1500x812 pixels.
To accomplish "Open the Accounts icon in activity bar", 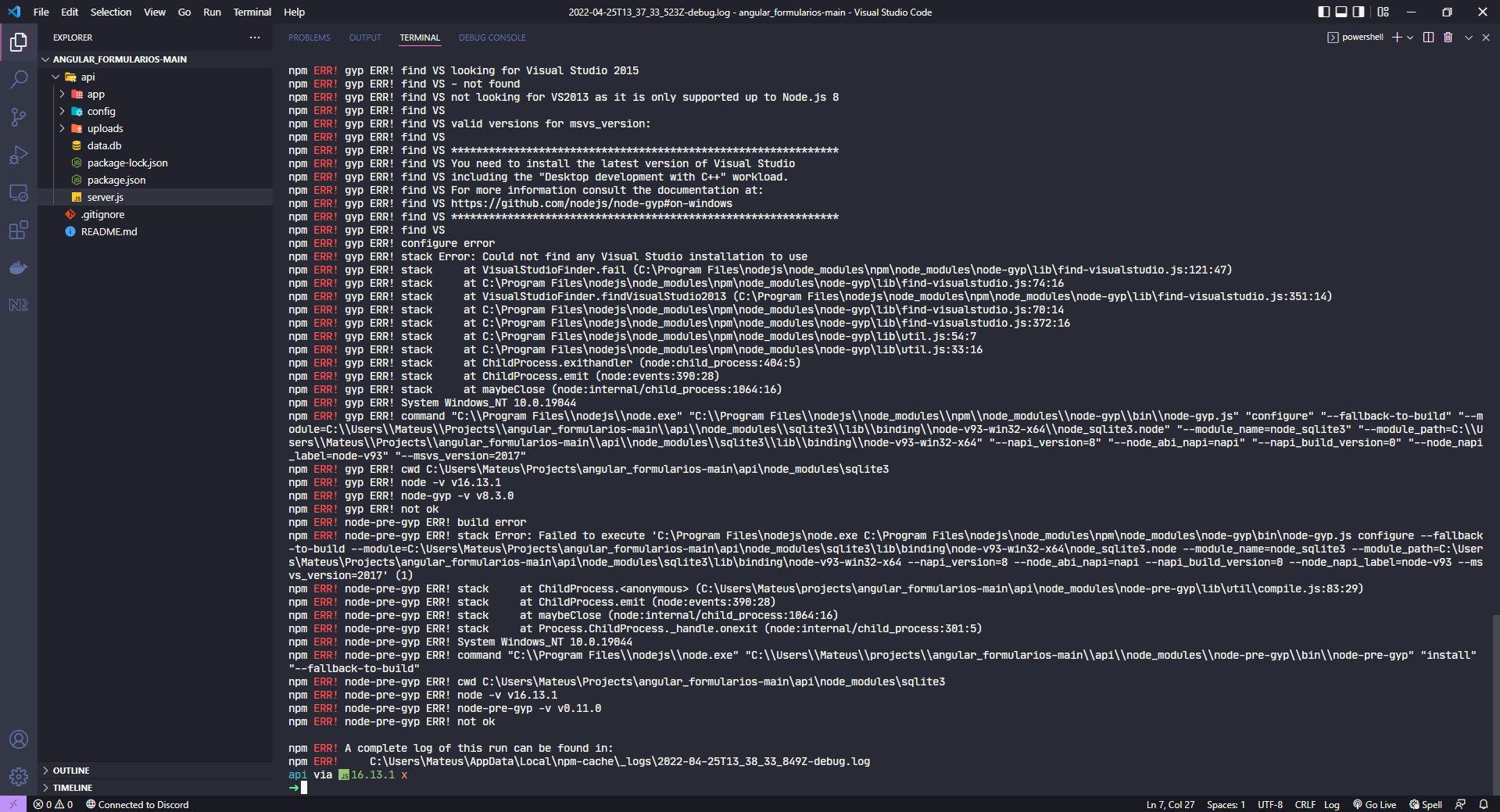I will [x=19, y=739].
